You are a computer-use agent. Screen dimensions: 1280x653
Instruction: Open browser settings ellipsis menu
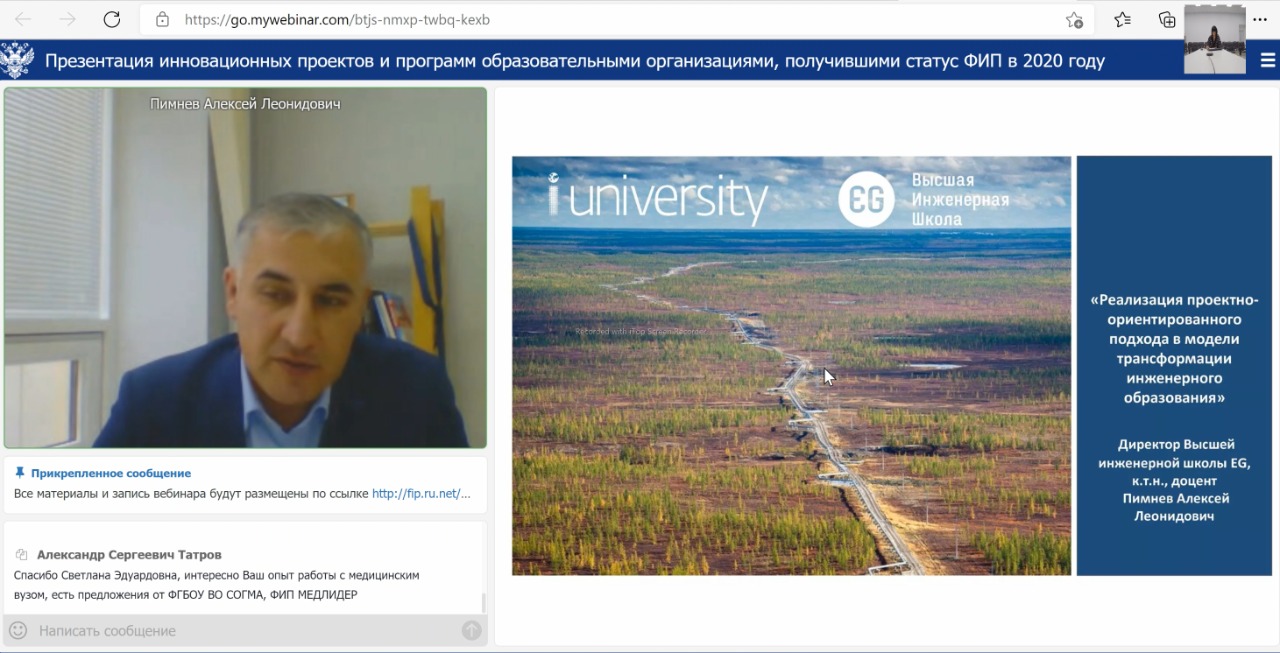tap(1260, 20)
